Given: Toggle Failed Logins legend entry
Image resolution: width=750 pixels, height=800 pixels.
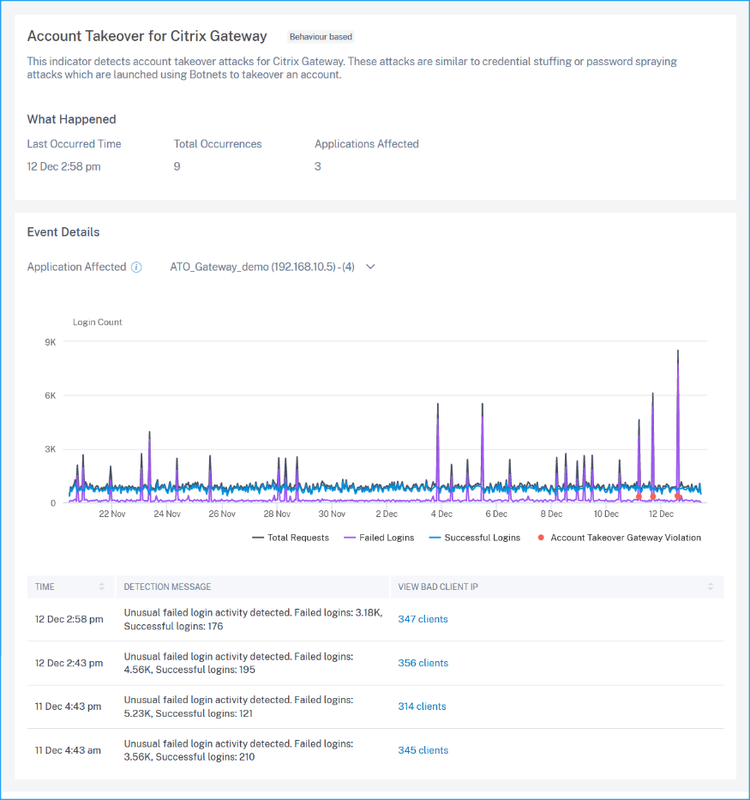Looking at the screenshot, I should coord(379,538).
